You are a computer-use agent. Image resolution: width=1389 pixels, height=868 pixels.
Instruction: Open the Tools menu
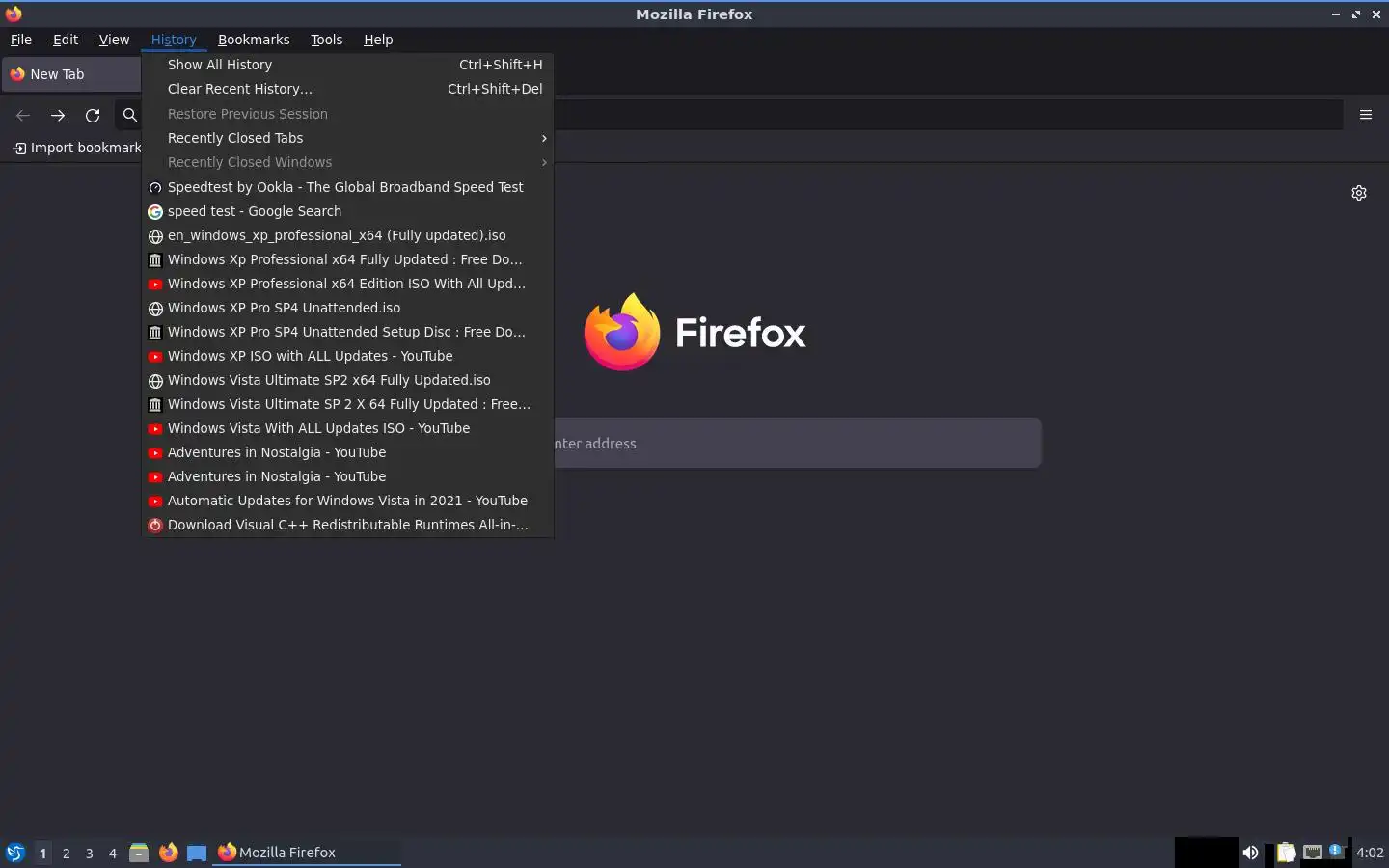coord(326,40)
